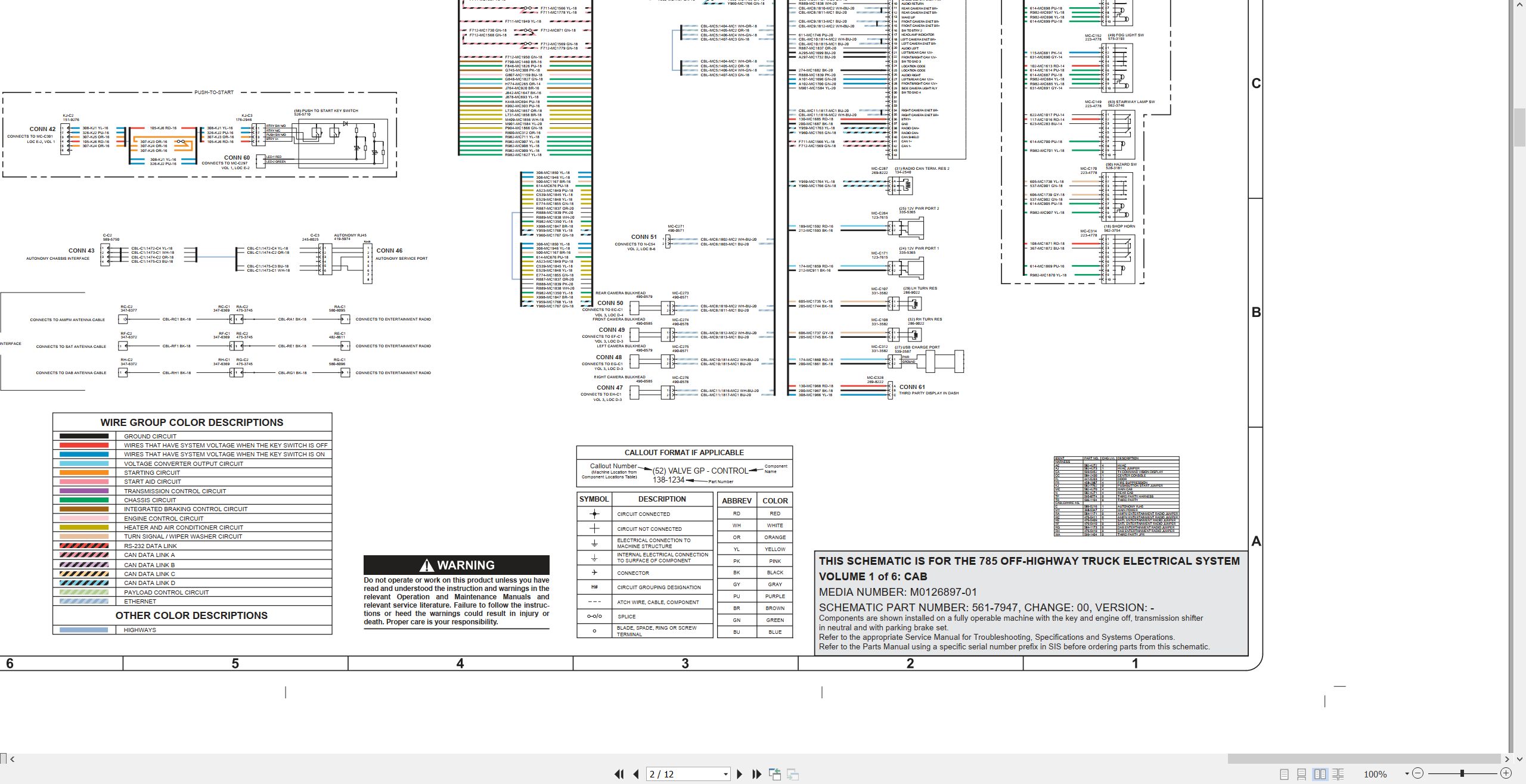Viewport: 1526px width, 784px height.
Task: Switch to two-page continuous layout
Action: [x=1338, y=774]
